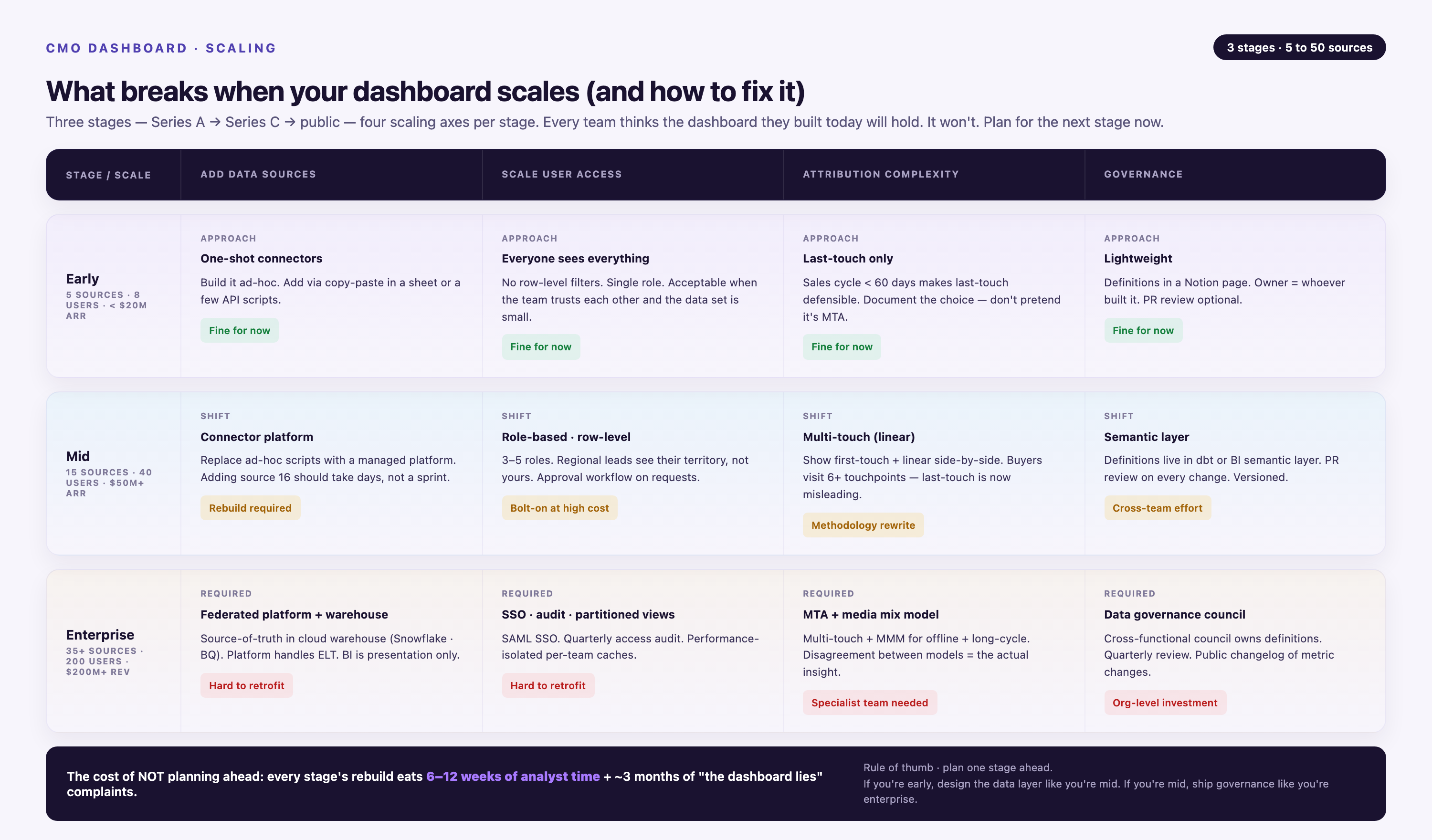Click description 'Sales cycle < 60 days makes last-touch'
The width and height of the screenshot is (1432, 840).
(931, 300)
